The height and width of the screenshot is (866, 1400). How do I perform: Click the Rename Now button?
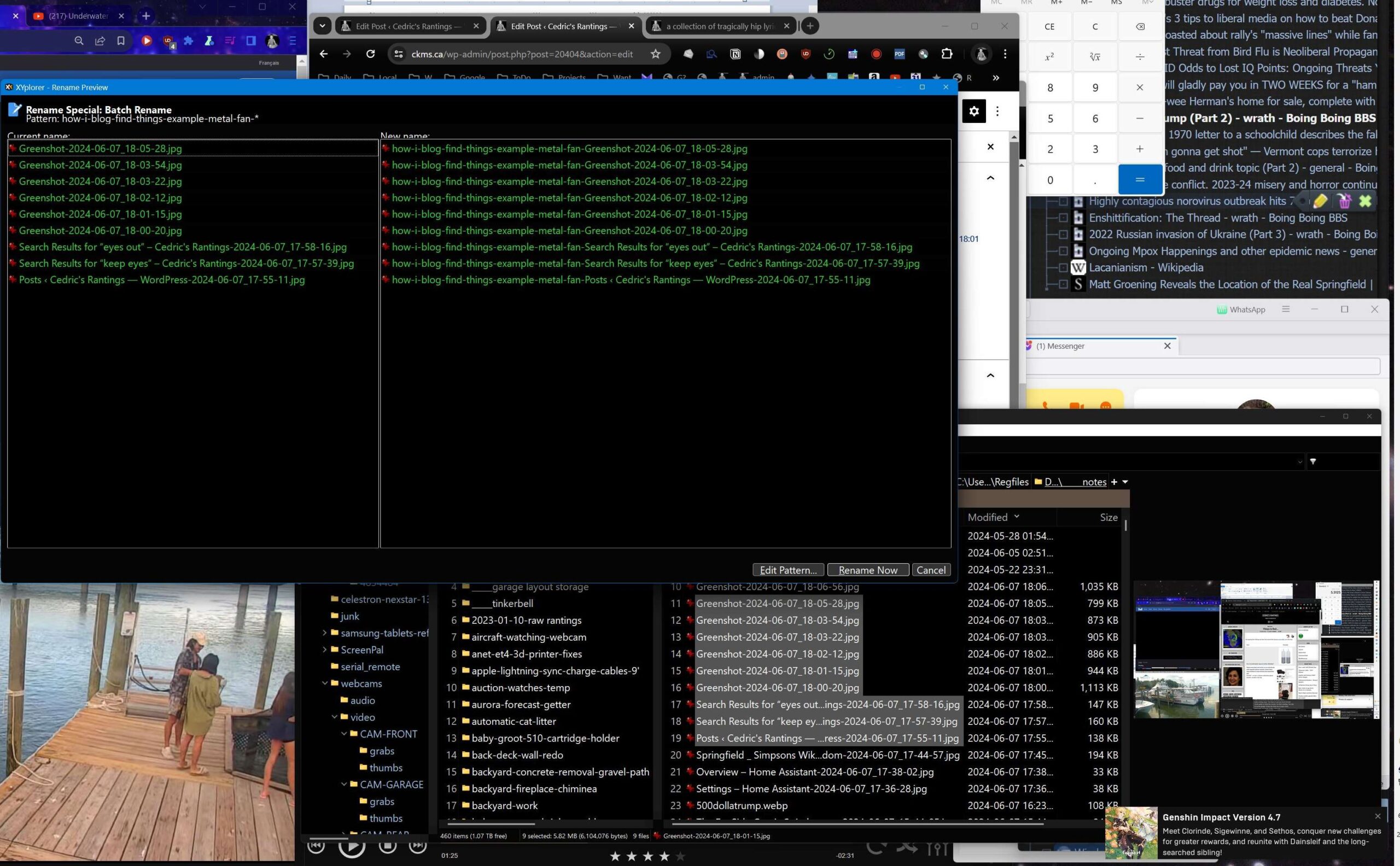coord(867,570)
